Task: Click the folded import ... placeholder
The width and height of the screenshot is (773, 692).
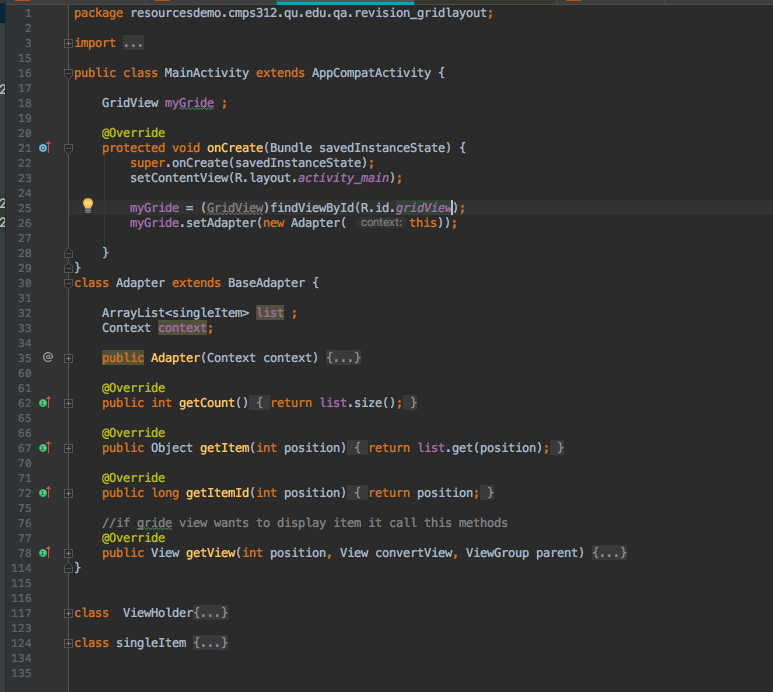Action: (133, 43)
